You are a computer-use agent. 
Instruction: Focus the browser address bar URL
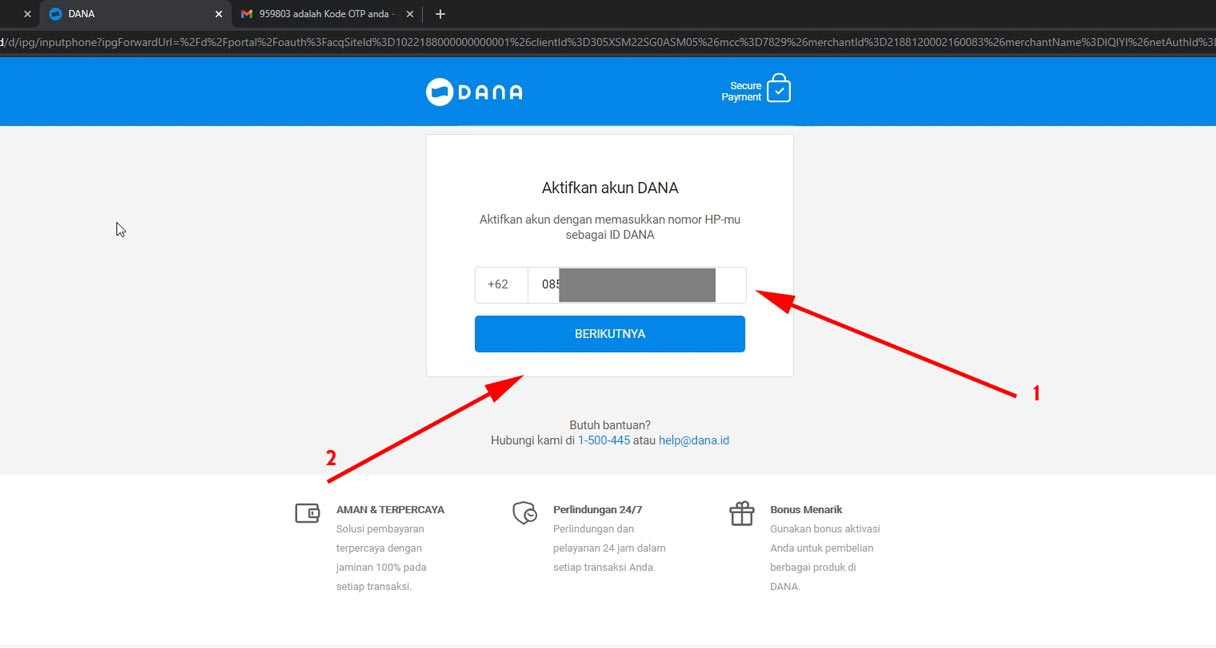click(608, 42)
